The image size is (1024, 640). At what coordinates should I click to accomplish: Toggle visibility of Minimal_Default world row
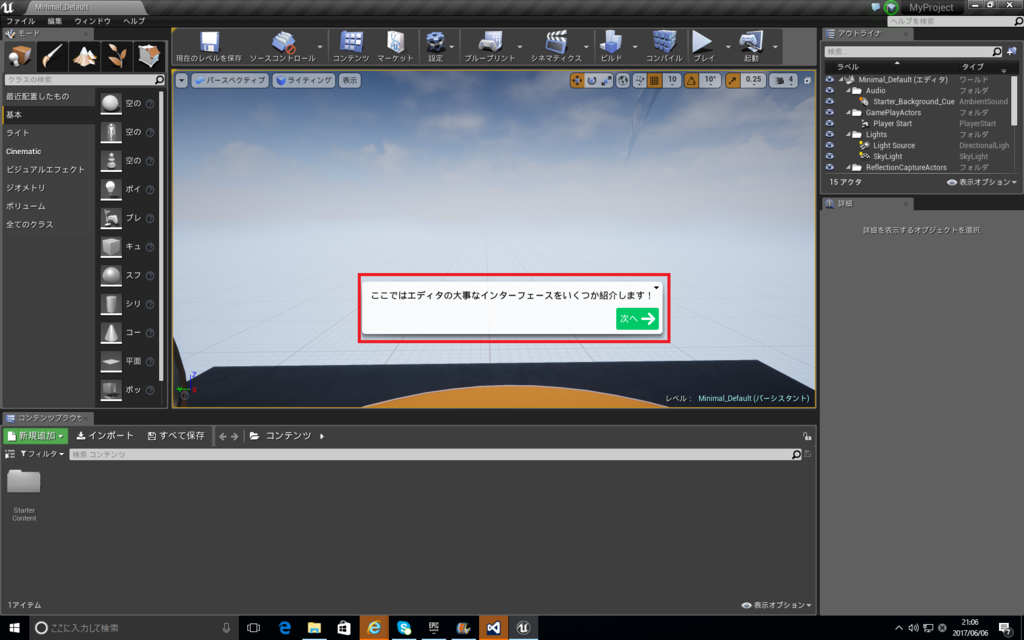click(829, 80)
